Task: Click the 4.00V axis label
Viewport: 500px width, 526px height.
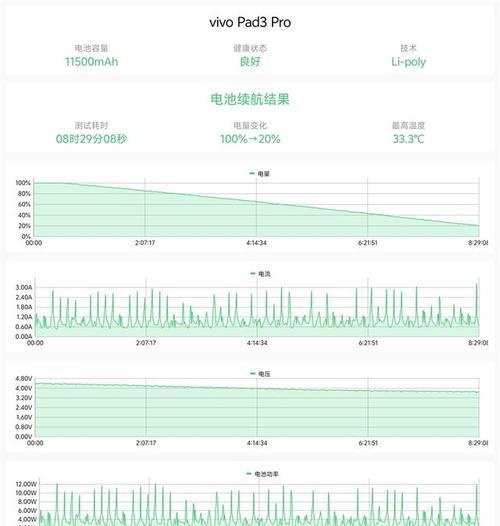Action: coord(24,388)
